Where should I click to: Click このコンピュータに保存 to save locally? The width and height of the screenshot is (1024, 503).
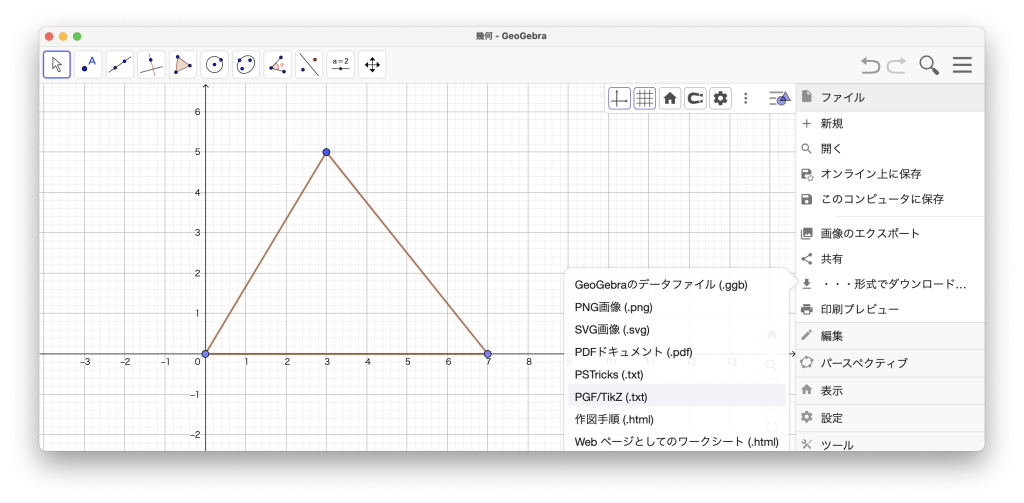[x=881, y=199]
